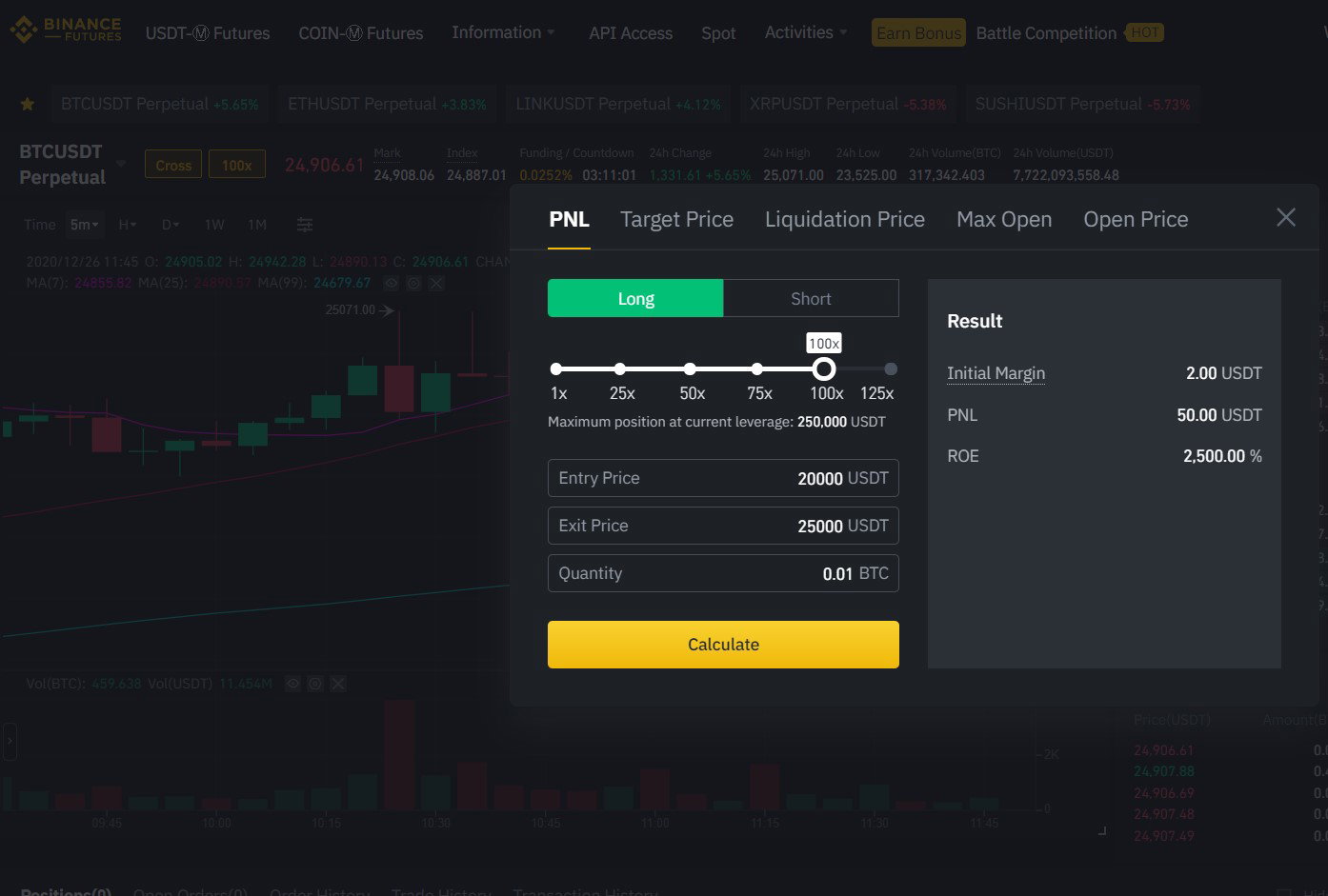Set leverage slider to 25x stop
This screenshot has width=1328, height=896.
(x=620, y=368)
